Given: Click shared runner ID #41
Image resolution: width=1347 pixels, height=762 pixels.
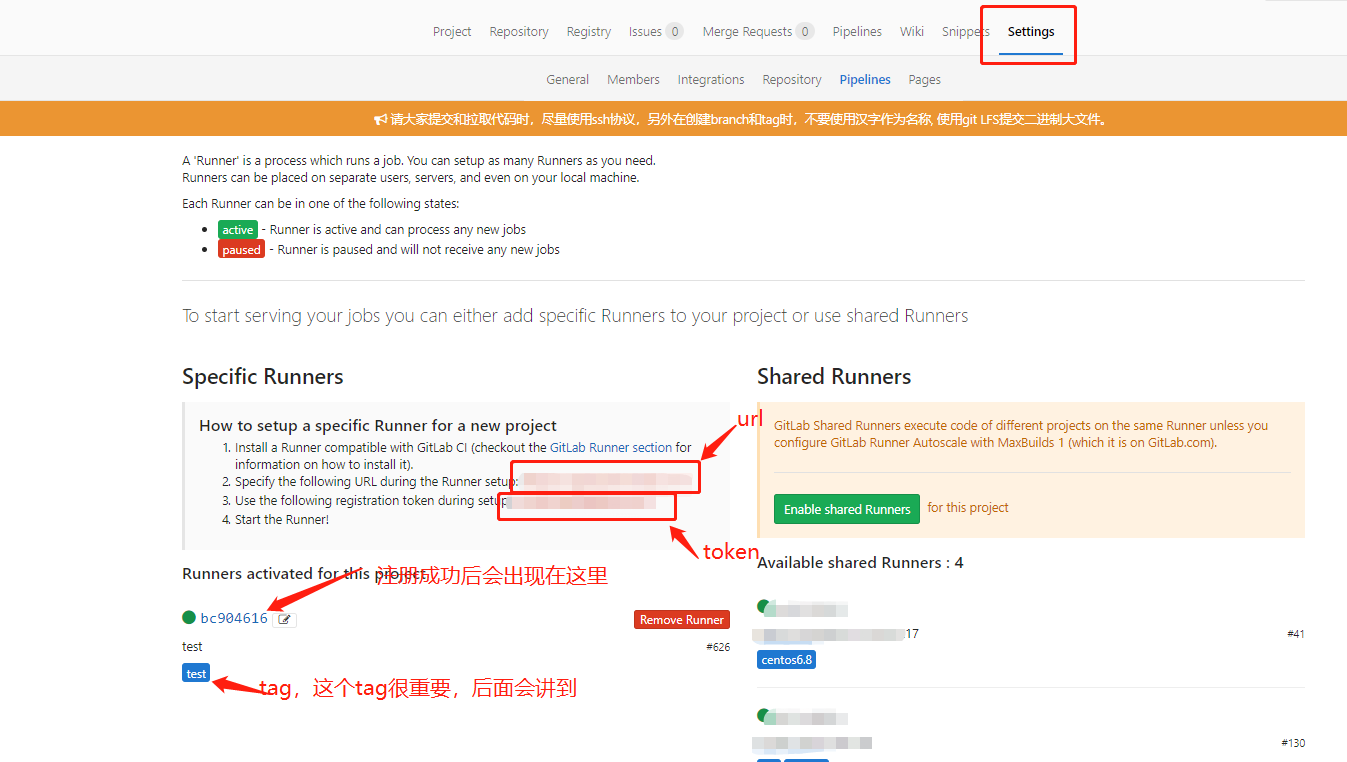Looking at the screenshot, I should coord(1295,634).
